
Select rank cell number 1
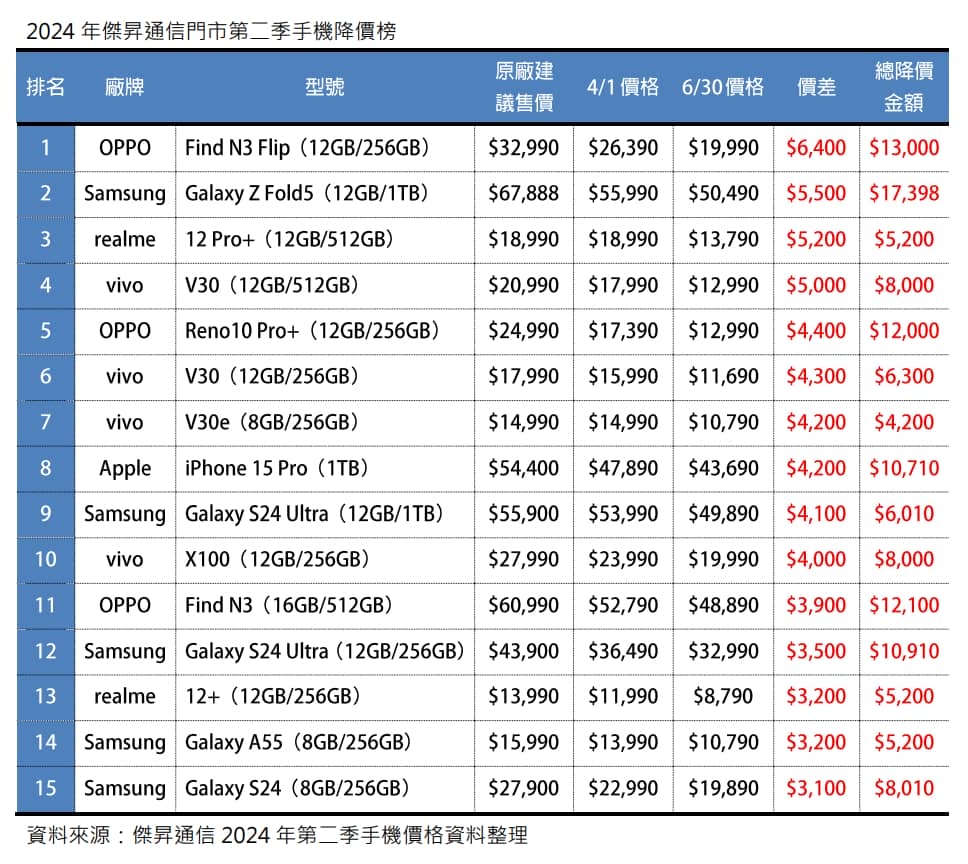45,148
